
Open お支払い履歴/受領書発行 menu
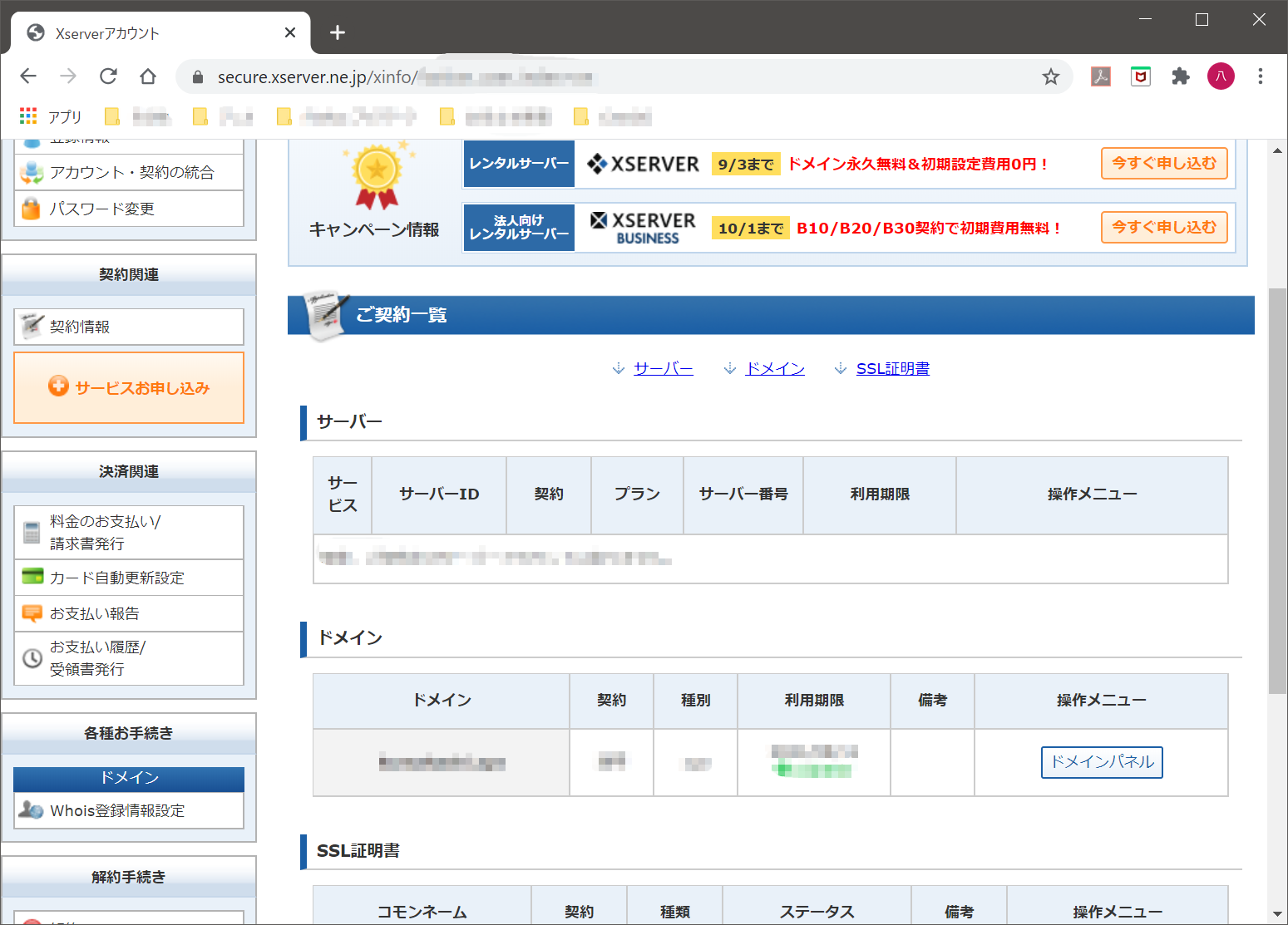[129, 658]
